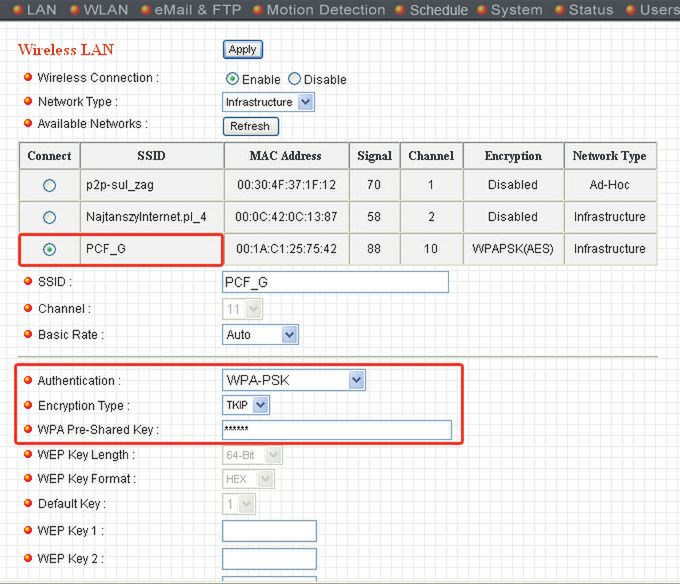The width and height of the screenshot is (680, 584).
Task: Open Network Type Infrastructure dropdown
Action: point(268,102)
